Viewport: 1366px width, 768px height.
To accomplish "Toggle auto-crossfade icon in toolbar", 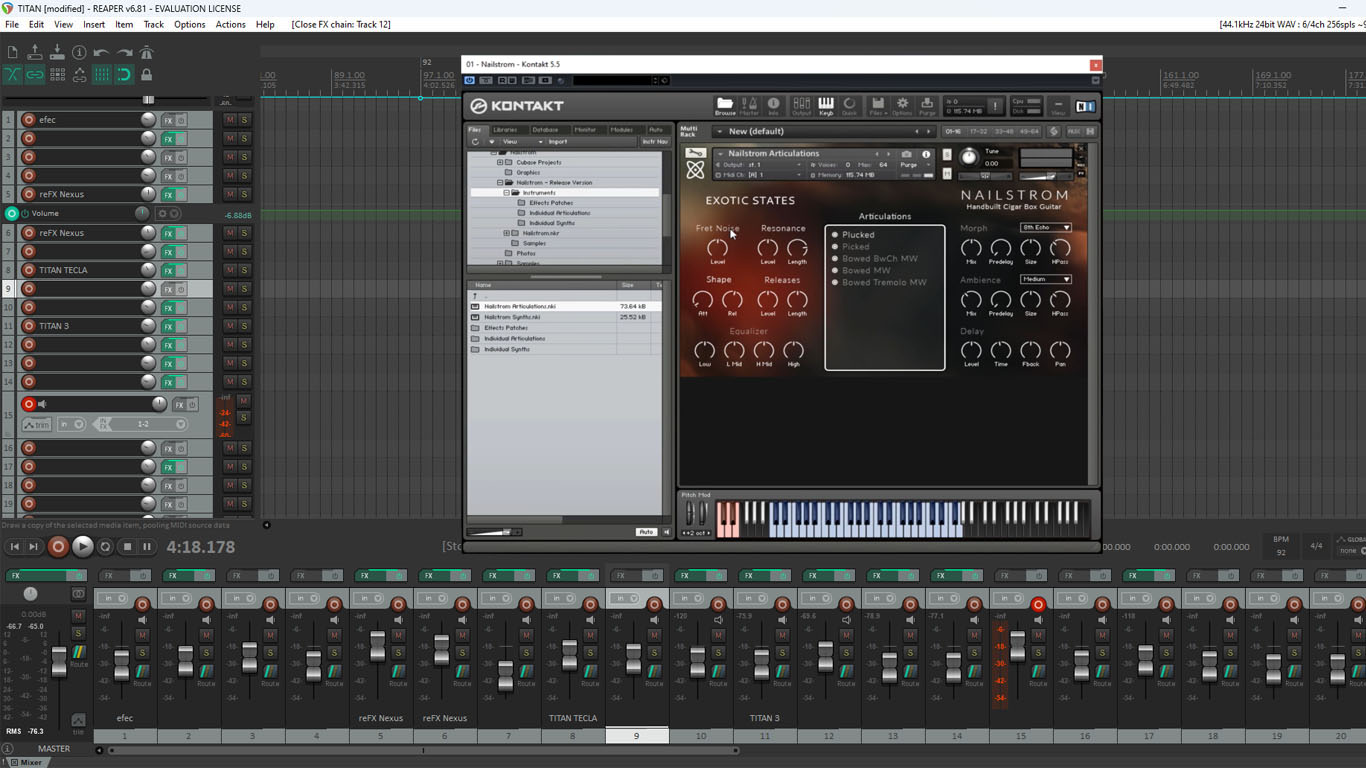I will click(x=12, y=74).
